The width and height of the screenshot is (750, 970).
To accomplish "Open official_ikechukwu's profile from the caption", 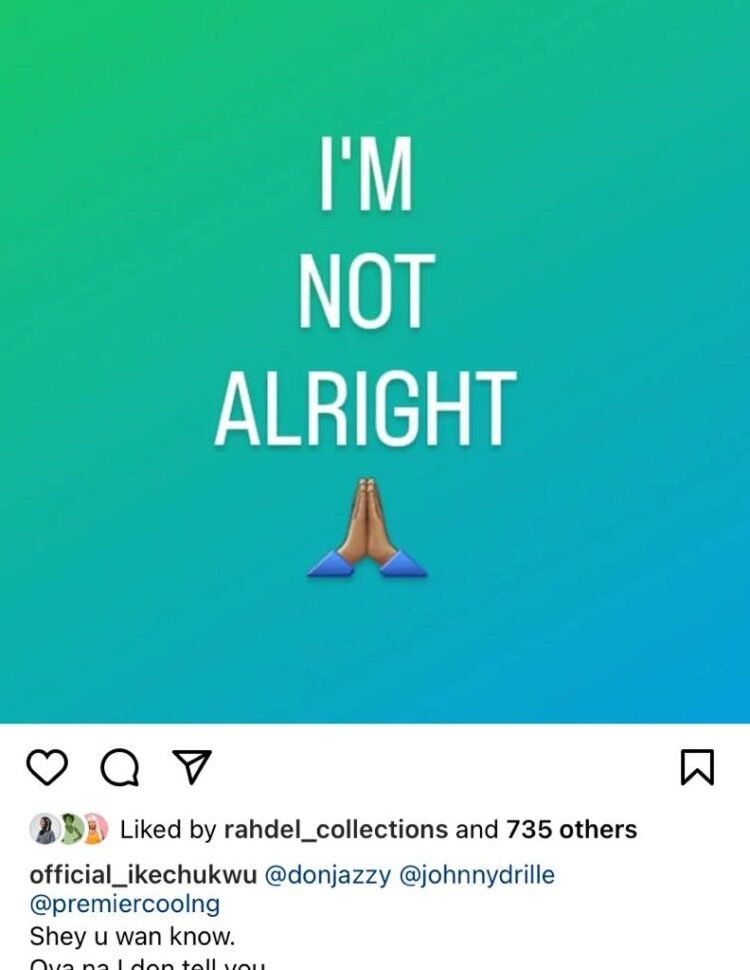I will [143, 875].
